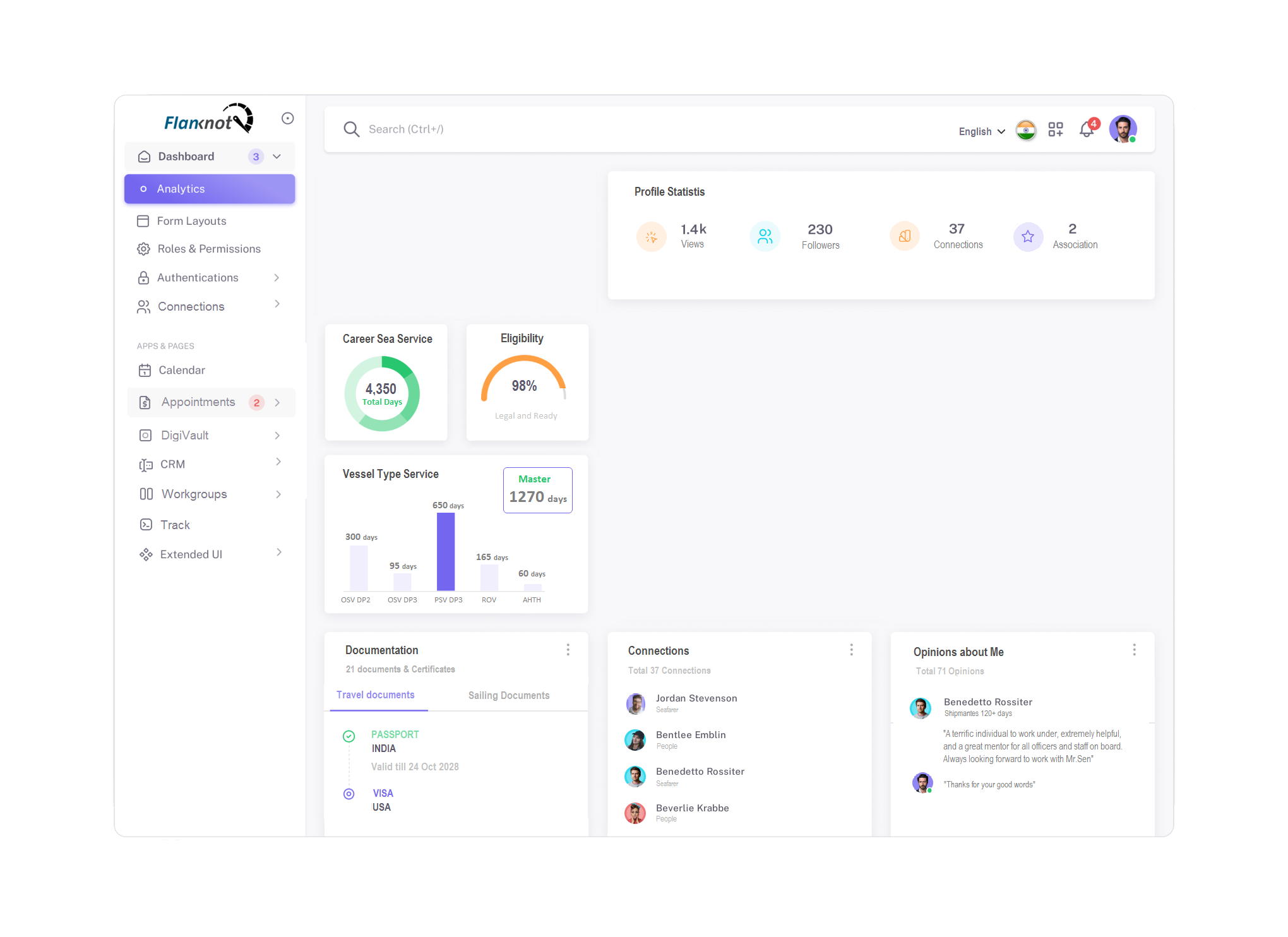Click the notification bell with badge
The width and height of the screenshot is (1288, 937).
[x=1087, y=129]
